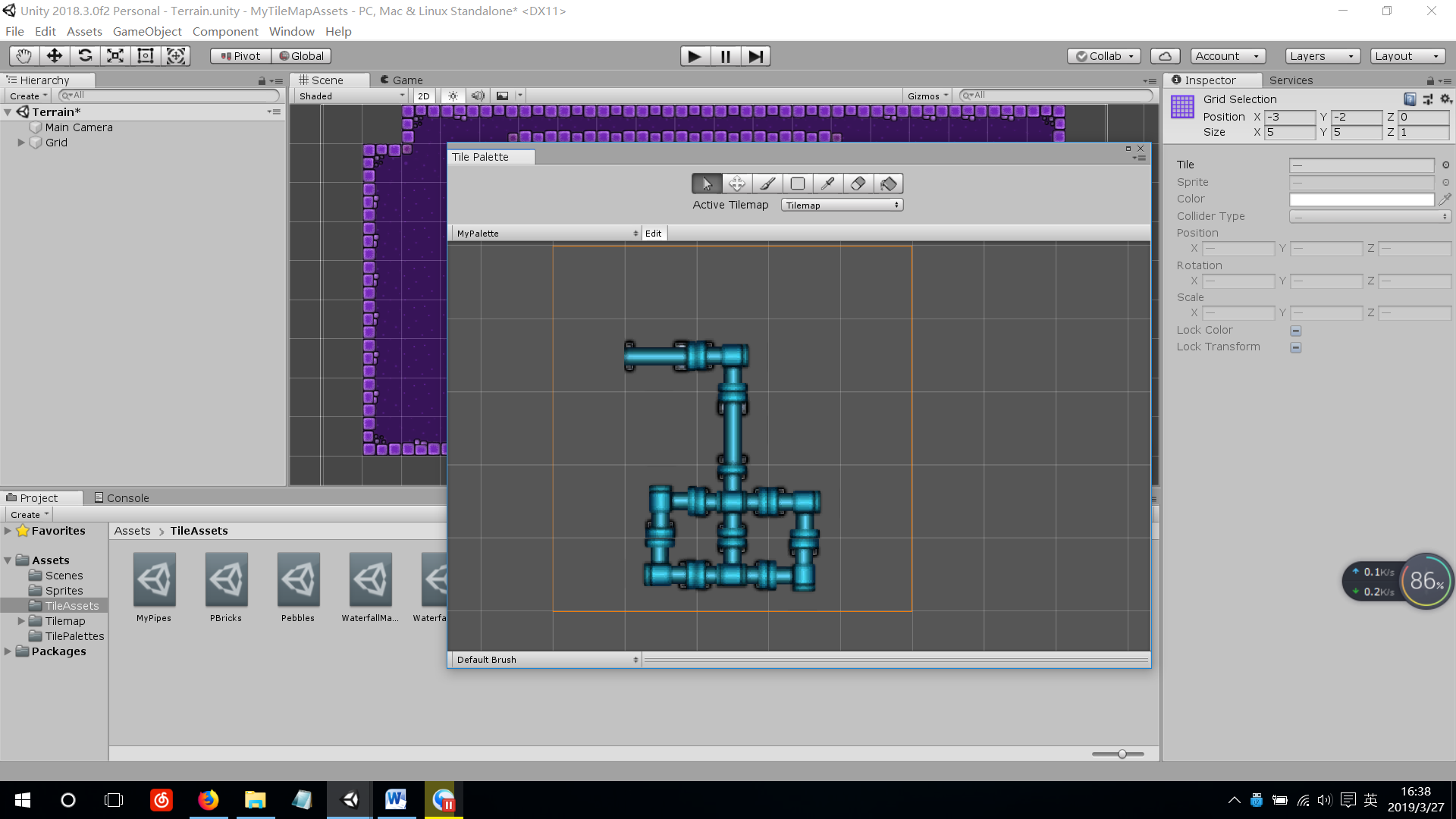The height and width of the screenshot is (819, 1456).
Task: Select the tile picker eyedropper tool
Action: point(827,184)
